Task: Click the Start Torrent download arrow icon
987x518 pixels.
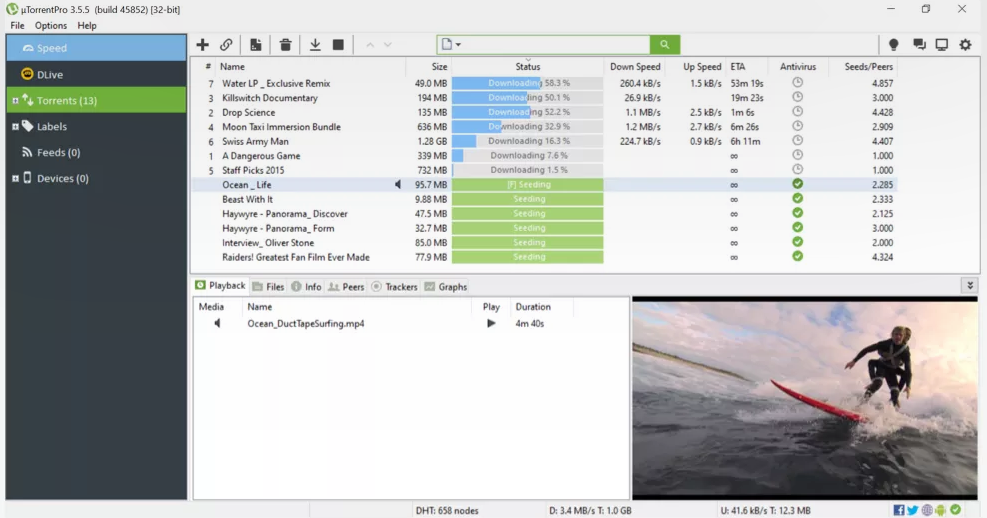Action: (315, 45)
